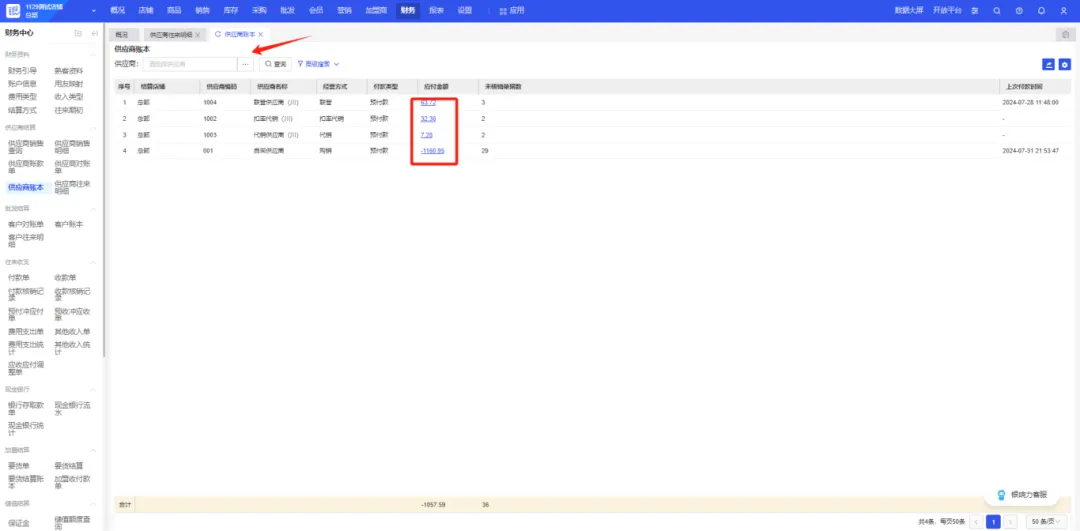Click the 查询 search button
The width and height of the screenshot is (1080, 531).
coord(275,64)
